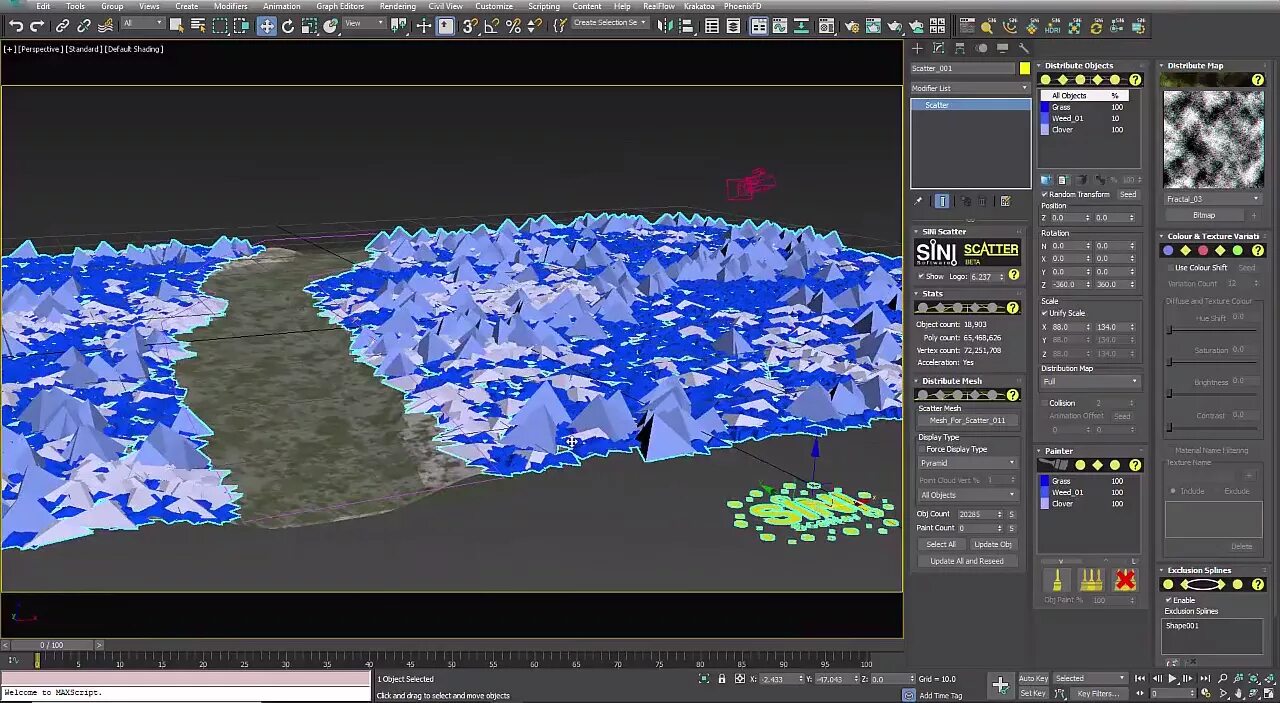Viewport: 1280px width, 703px height.
Task: Enable the Force Display Type checkbox
Action: (x=922, y=449)
